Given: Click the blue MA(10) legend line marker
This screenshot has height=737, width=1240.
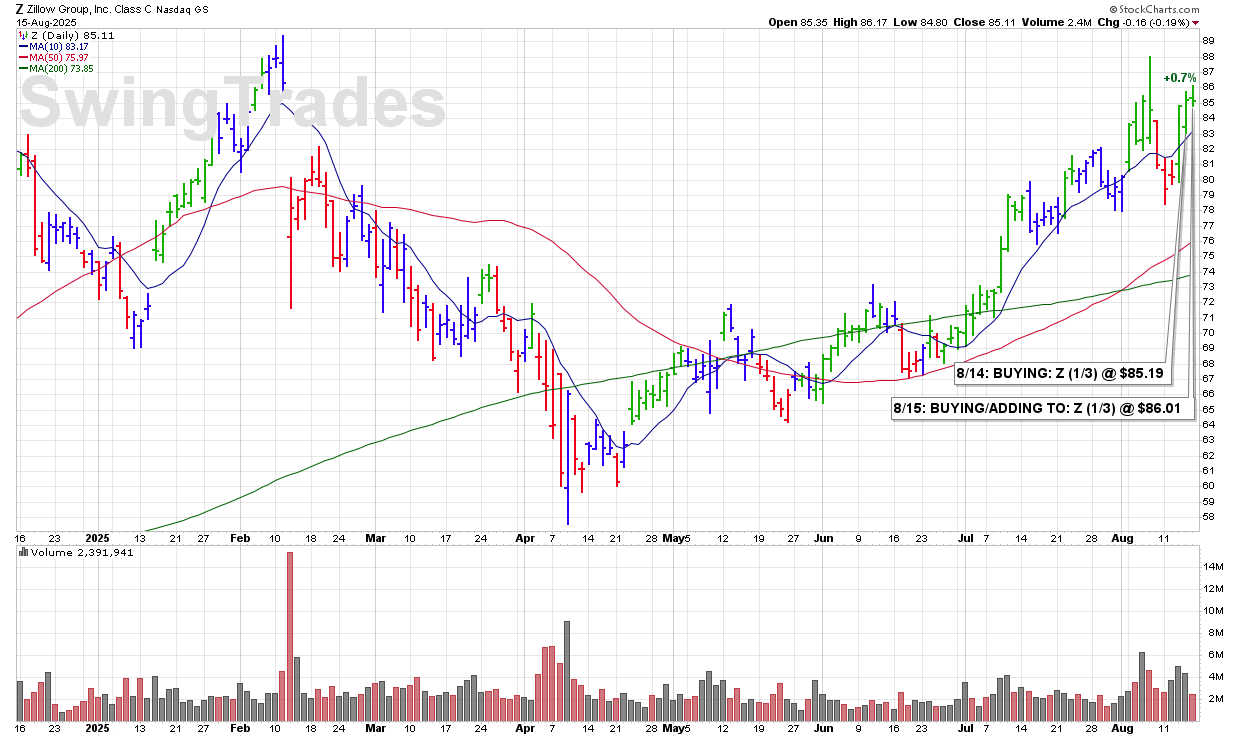Looking at the screenshot, I should [22, 46].
